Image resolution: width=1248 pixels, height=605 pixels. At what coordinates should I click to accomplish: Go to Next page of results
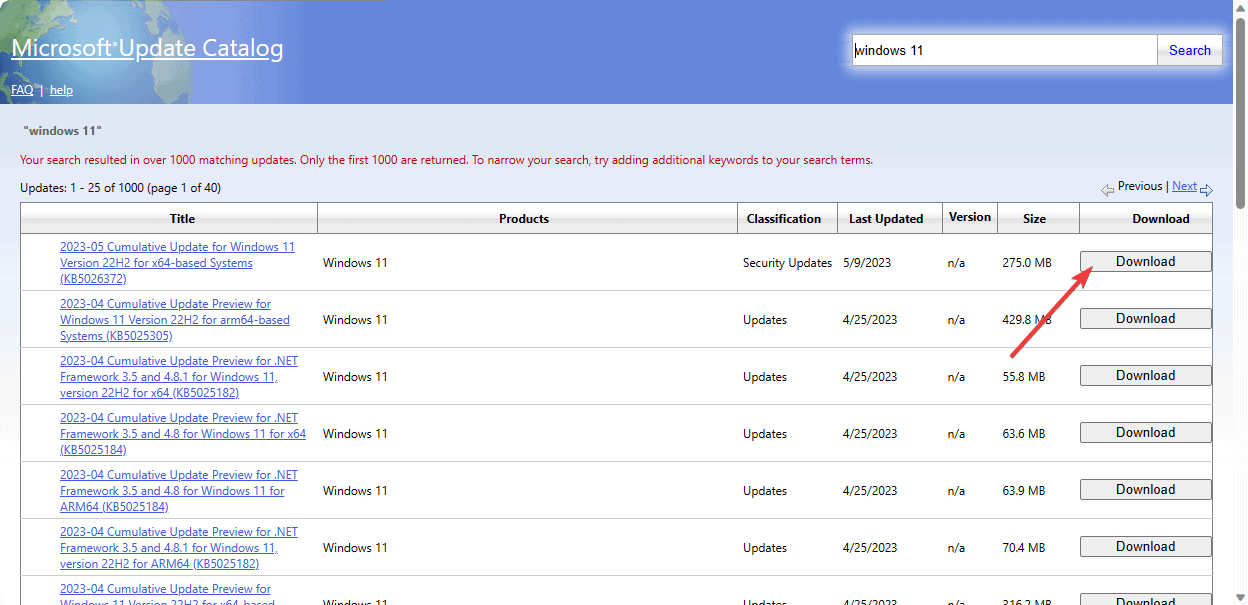pyautogui.click(x=1184, y=186)
